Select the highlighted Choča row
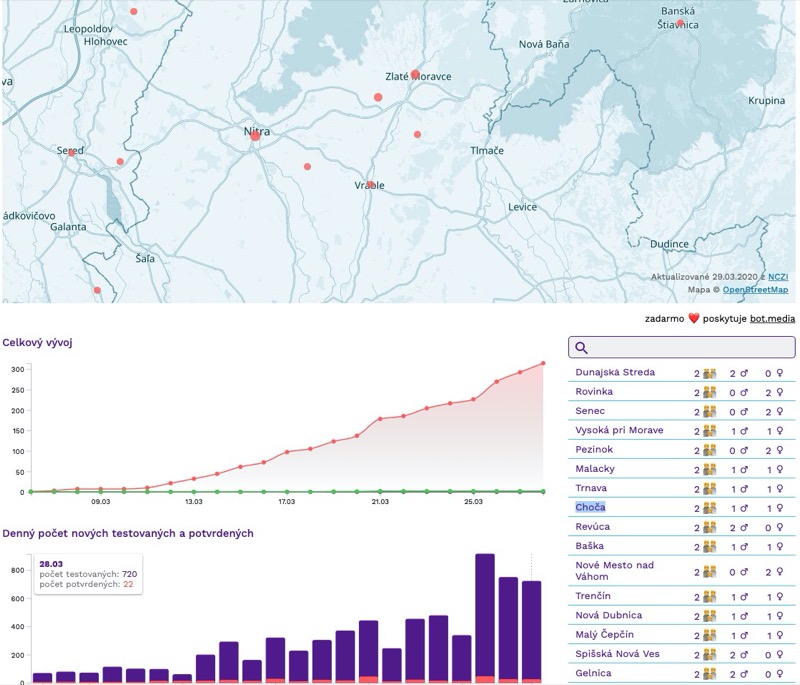The image size is (800, 685). tap(591, 507)
